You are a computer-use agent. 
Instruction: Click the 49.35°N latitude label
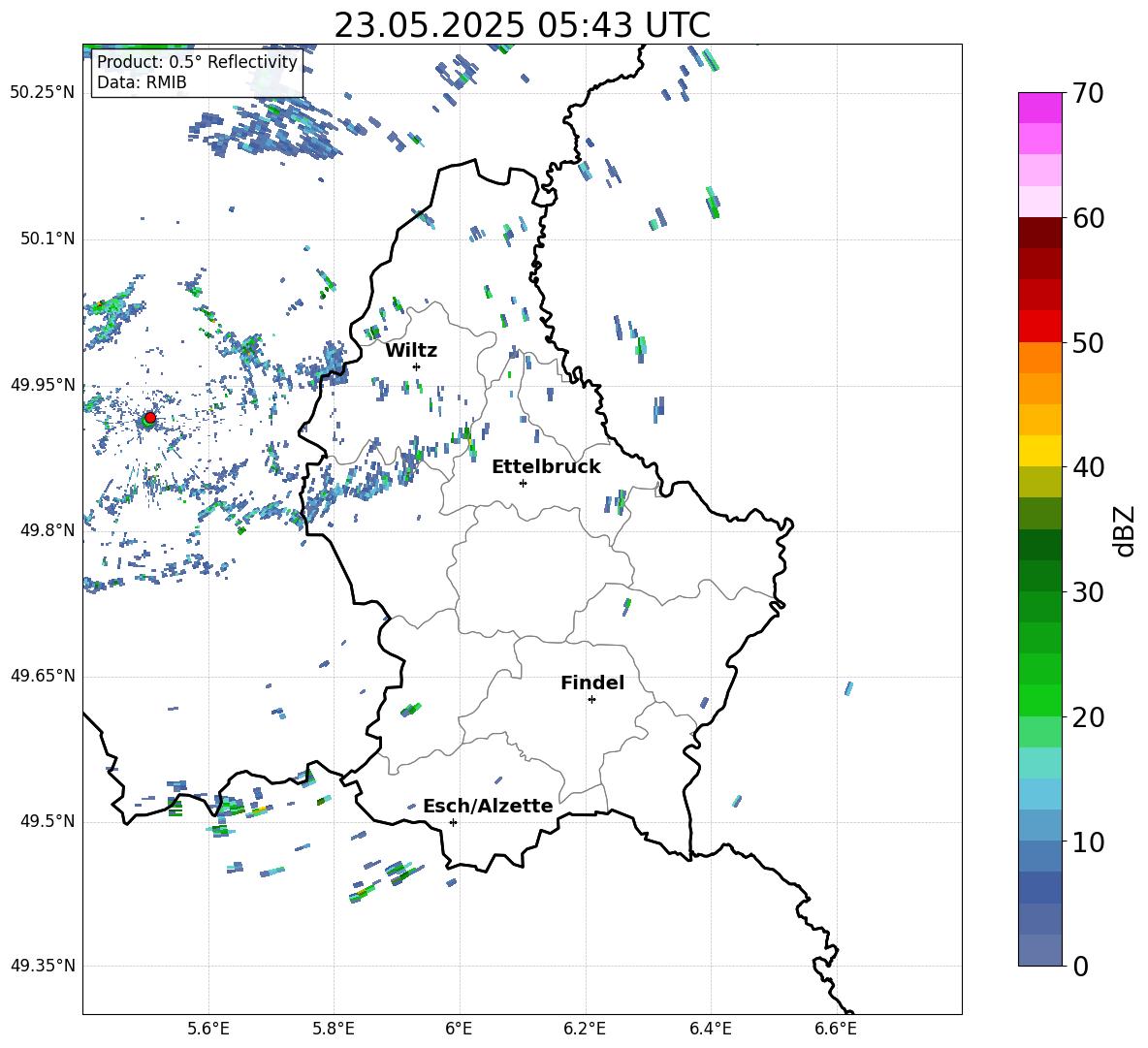[x=43, y=966]
